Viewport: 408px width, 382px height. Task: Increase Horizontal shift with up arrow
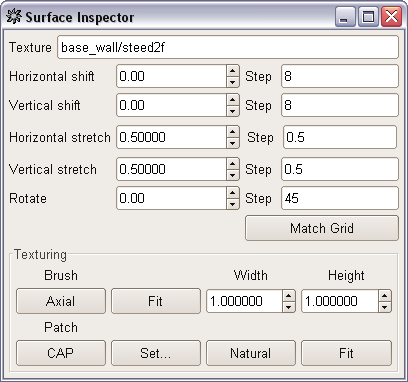pyautogui.click(x=233, y=71)
